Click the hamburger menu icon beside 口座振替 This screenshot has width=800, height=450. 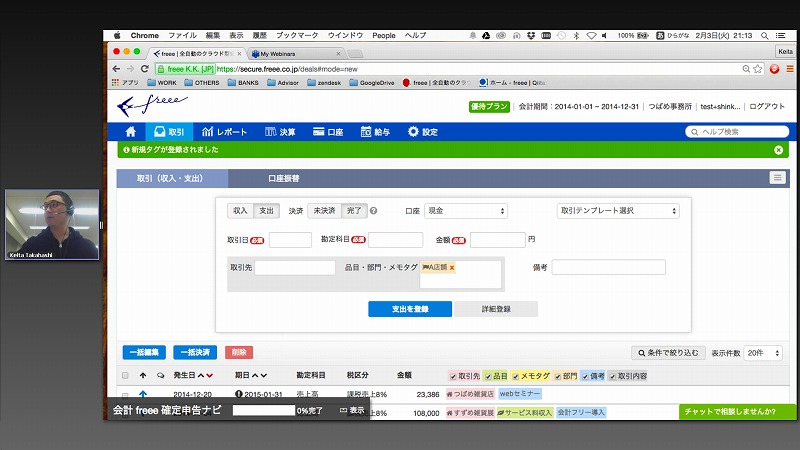pos(777,178)
